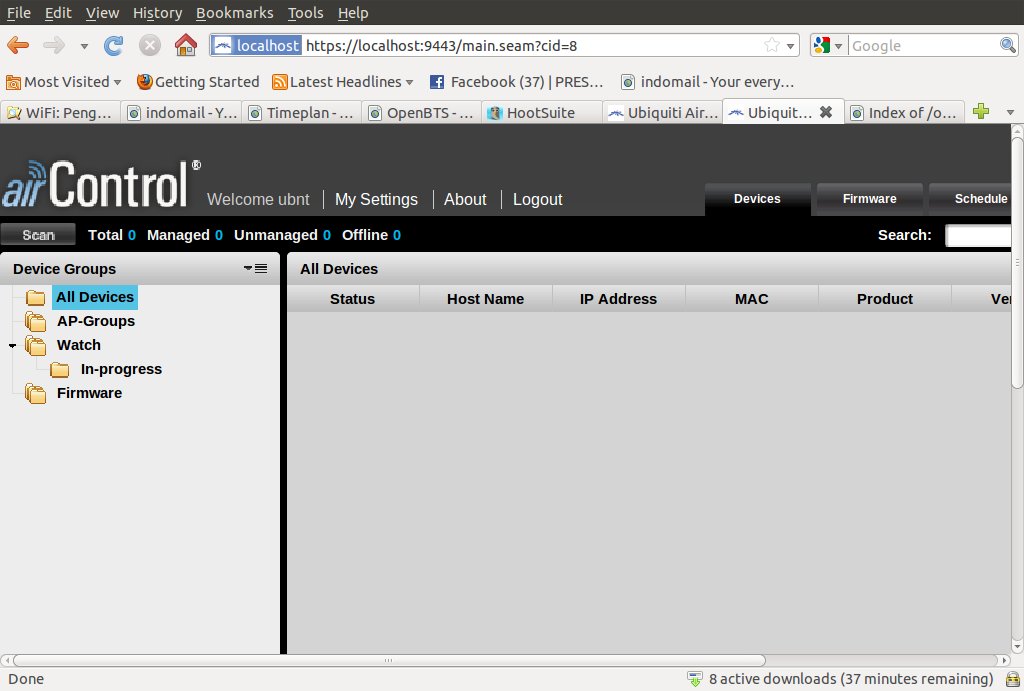Image resolution: width=1024 pixels, height=691 pixels.
Task: Click the airControl Search input field
Action: [978, 236]
